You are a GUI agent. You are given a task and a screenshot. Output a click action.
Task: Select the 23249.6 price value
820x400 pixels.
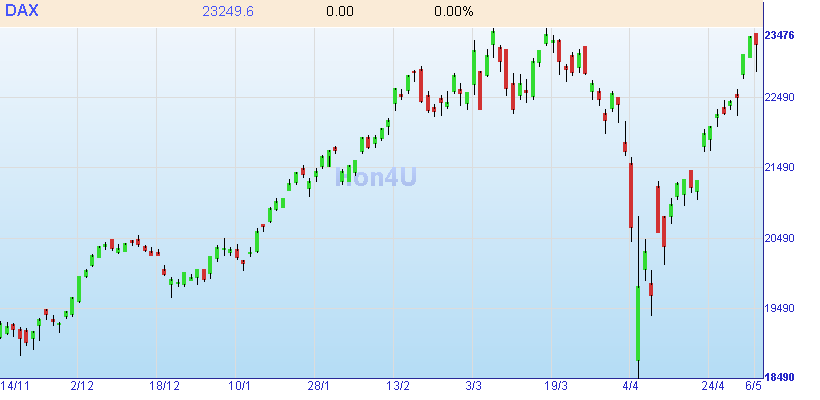[x=228, y=12]
